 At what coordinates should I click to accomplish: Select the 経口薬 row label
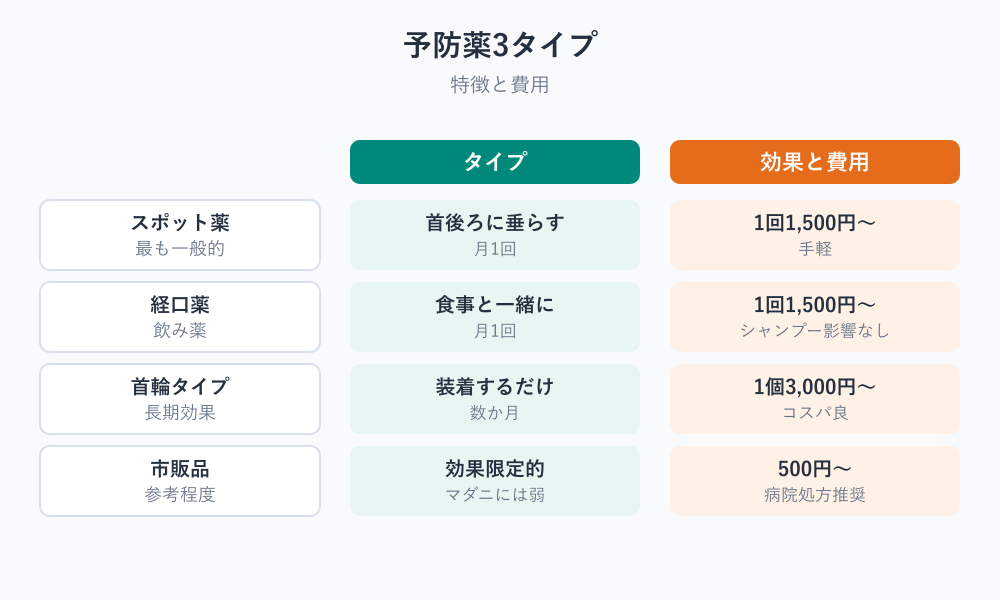pyautogui.click(x=180, y=317)
